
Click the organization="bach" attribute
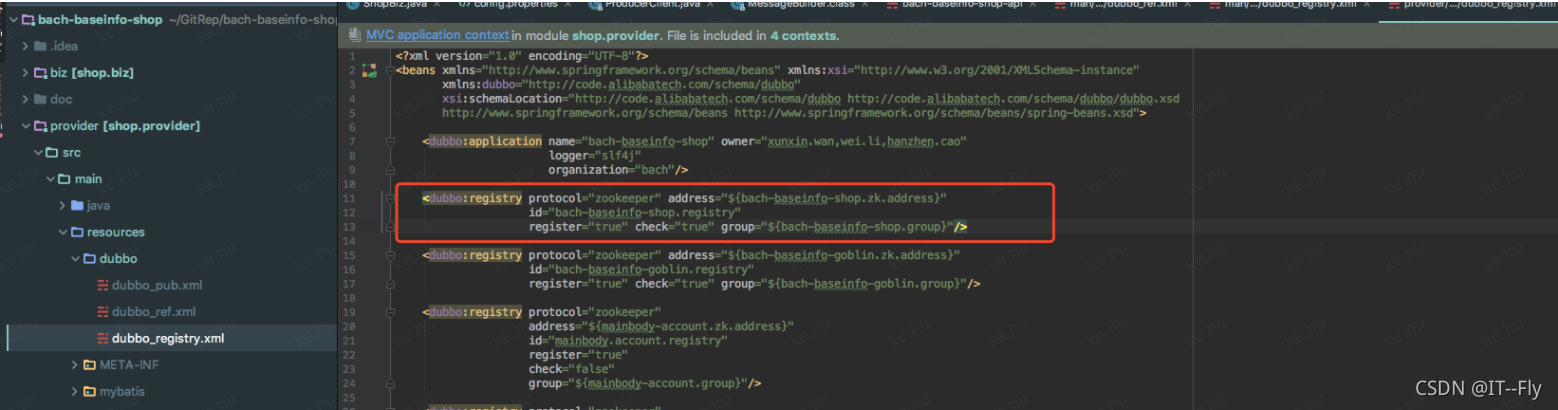612,170
